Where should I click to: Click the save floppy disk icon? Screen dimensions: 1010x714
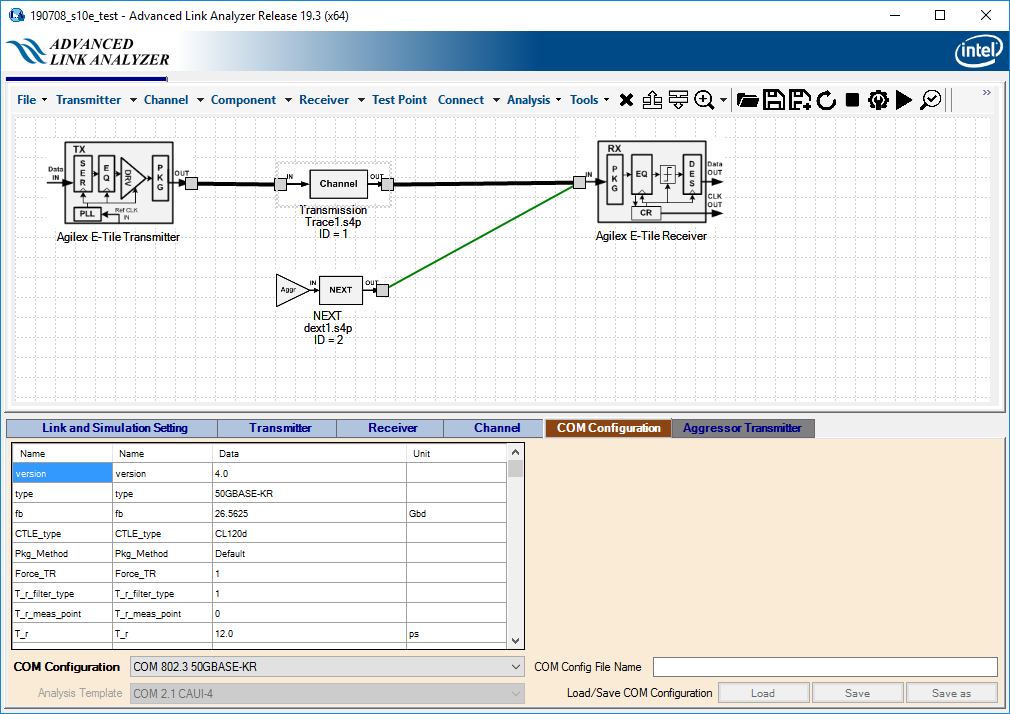click(x=773, y=100)
